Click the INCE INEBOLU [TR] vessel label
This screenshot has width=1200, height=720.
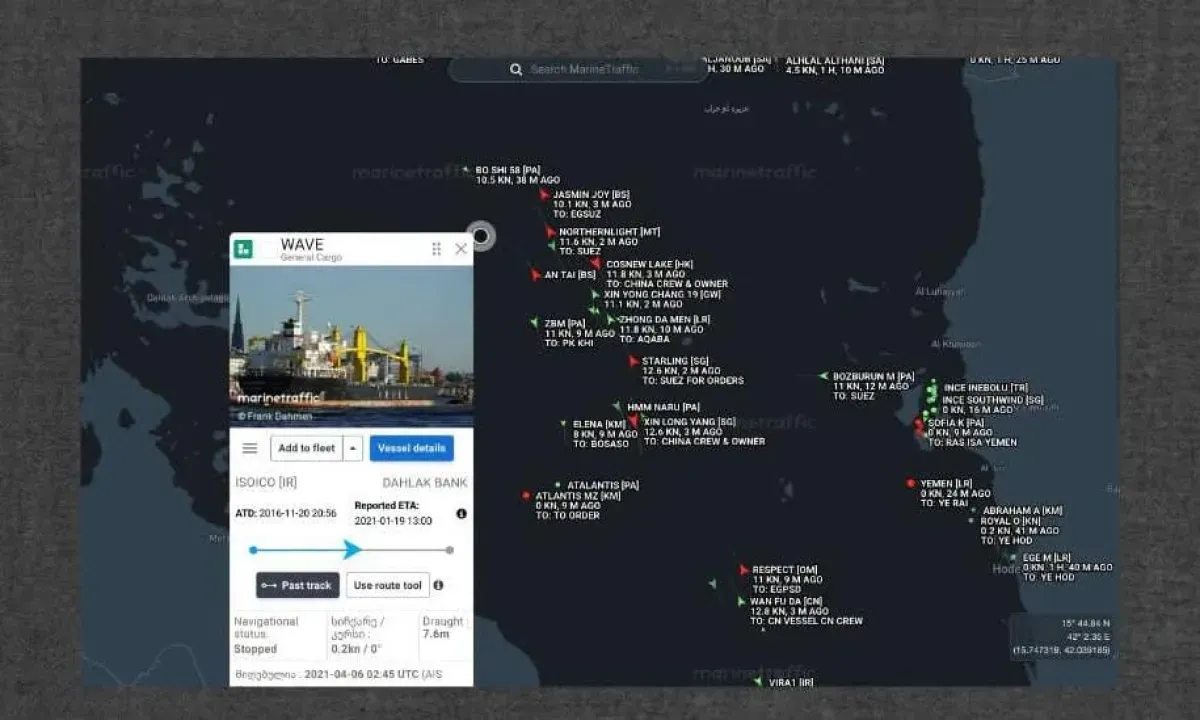[x=986, y=388]
